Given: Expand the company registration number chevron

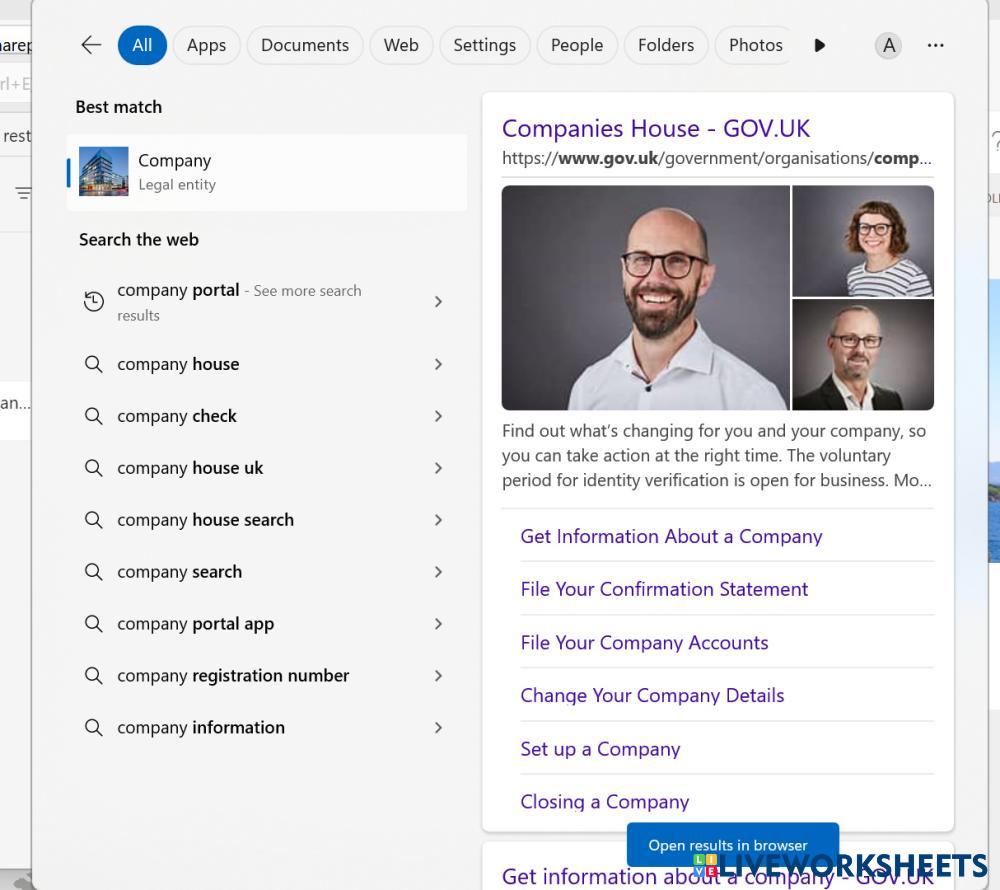Looking at the screenshot, I should (x=438, y=676).
